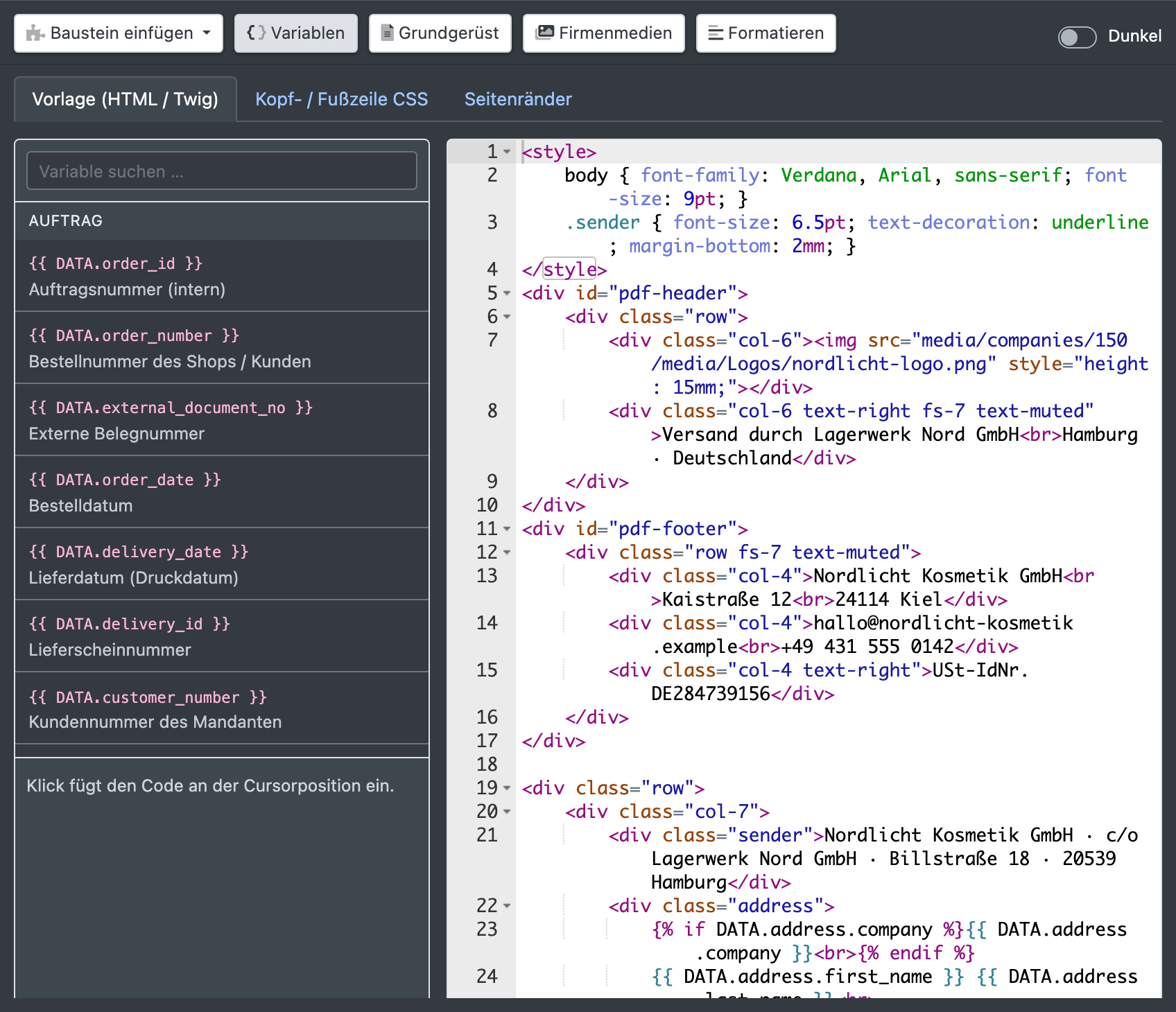This screenshot has width=1176, height=1012.
Task: Click the document icon on Grundgerüst
Action: [x=388, y=33]
